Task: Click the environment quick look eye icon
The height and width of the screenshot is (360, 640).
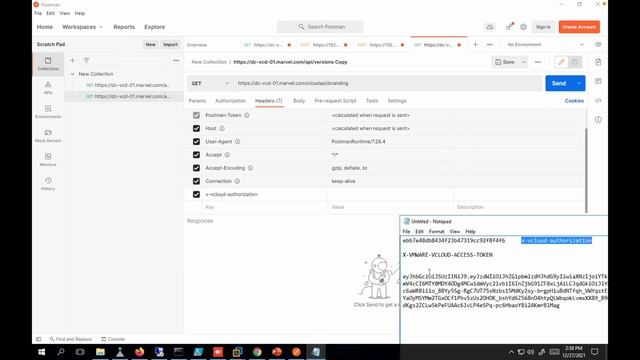Action: (598, 44)
